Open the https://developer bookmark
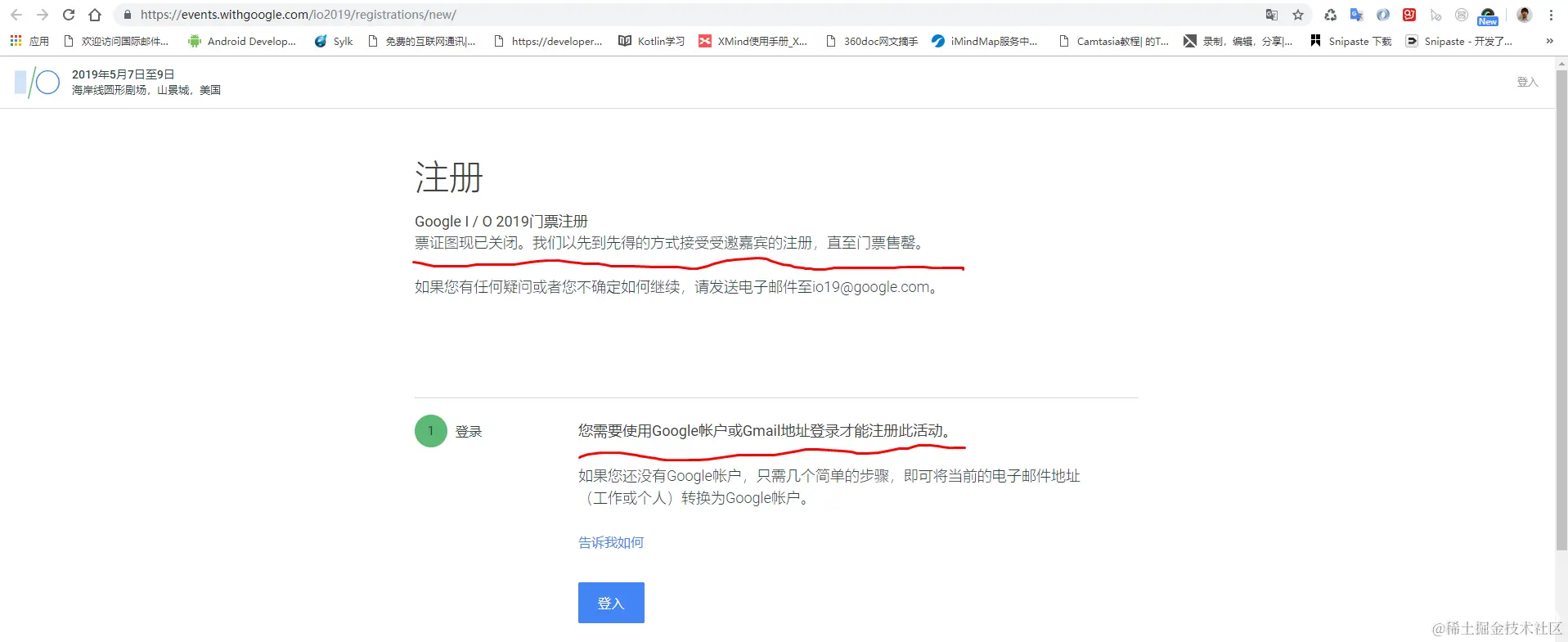 [x=548, y=41]
